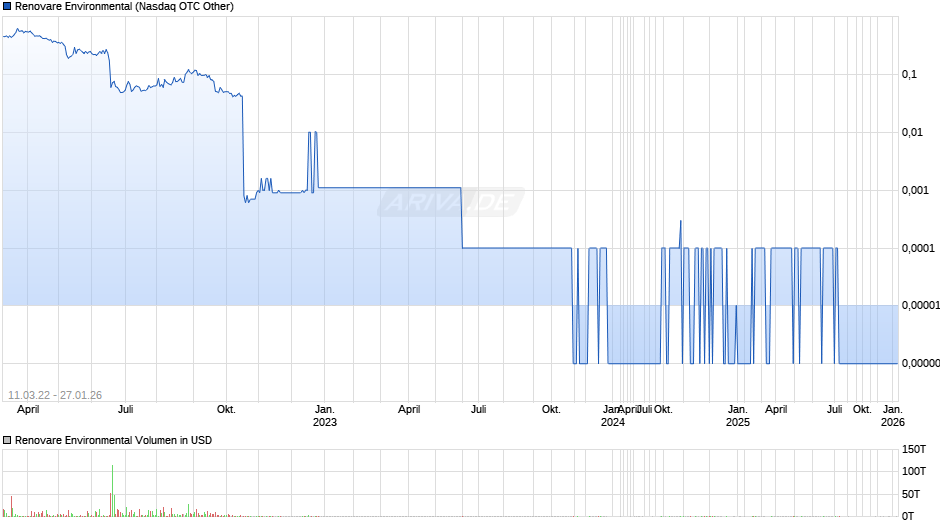Click the 'Jan. 2025' x-axis label
The image size is (940, 526).
tap(738, 416)
